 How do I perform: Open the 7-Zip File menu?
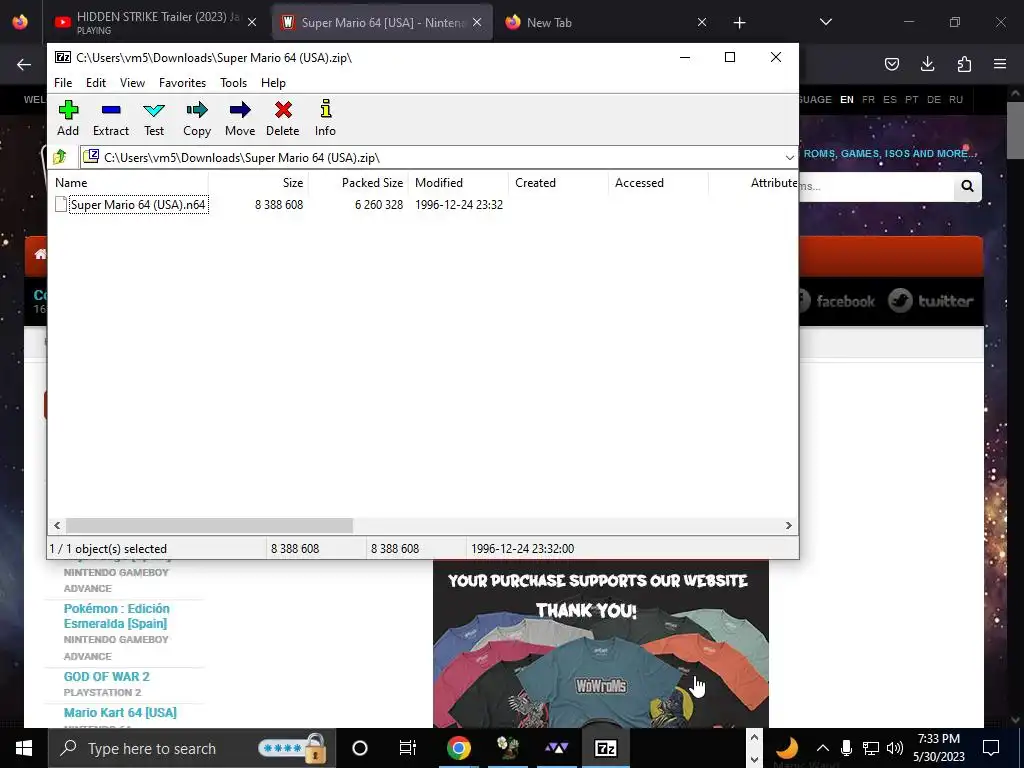tap(63, 83)
